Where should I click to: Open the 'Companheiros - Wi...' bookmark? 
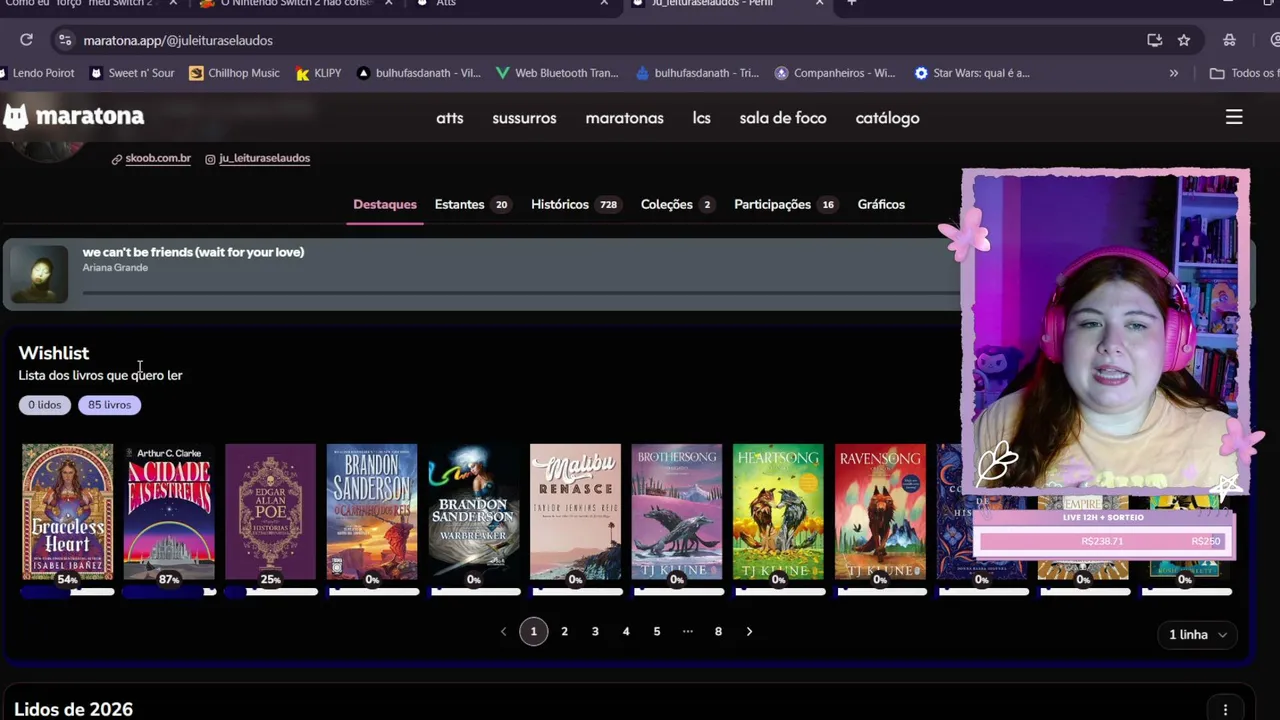coord(835,73)
